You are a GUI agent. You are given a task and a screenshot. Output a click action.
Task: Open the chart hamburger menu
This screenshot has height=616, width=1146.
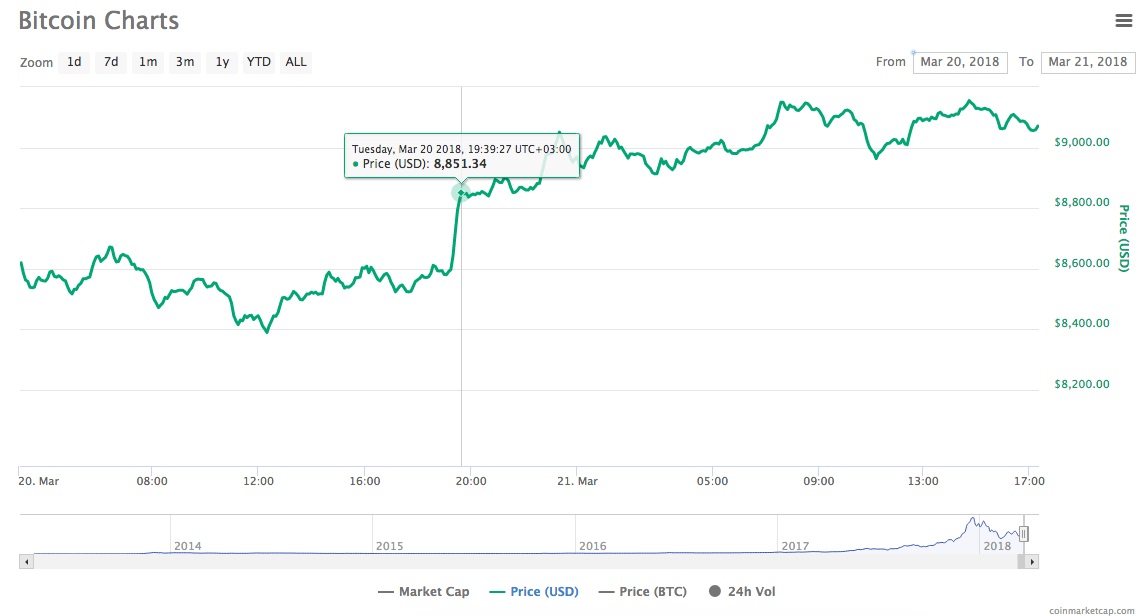[1123, 20]
